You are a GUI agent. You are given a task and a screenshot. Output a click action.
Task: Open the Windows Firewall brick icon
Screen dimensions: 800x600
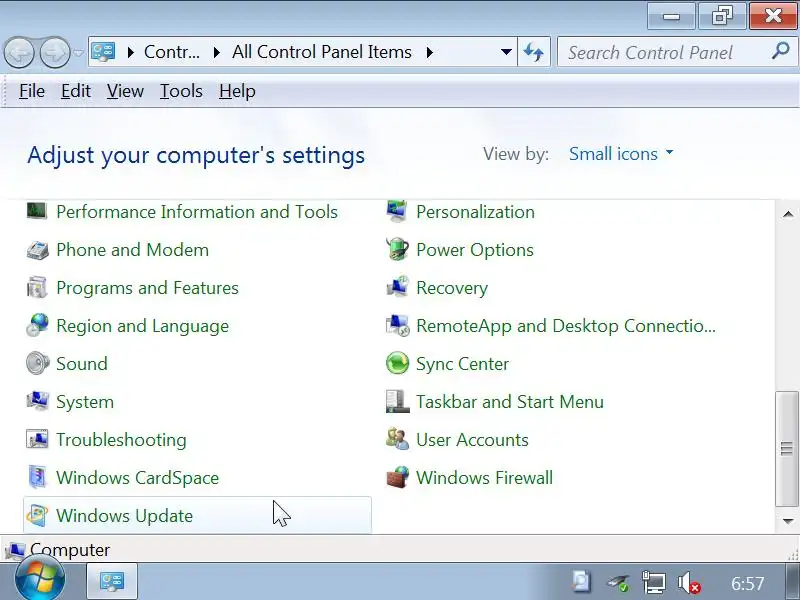point(397,478)
